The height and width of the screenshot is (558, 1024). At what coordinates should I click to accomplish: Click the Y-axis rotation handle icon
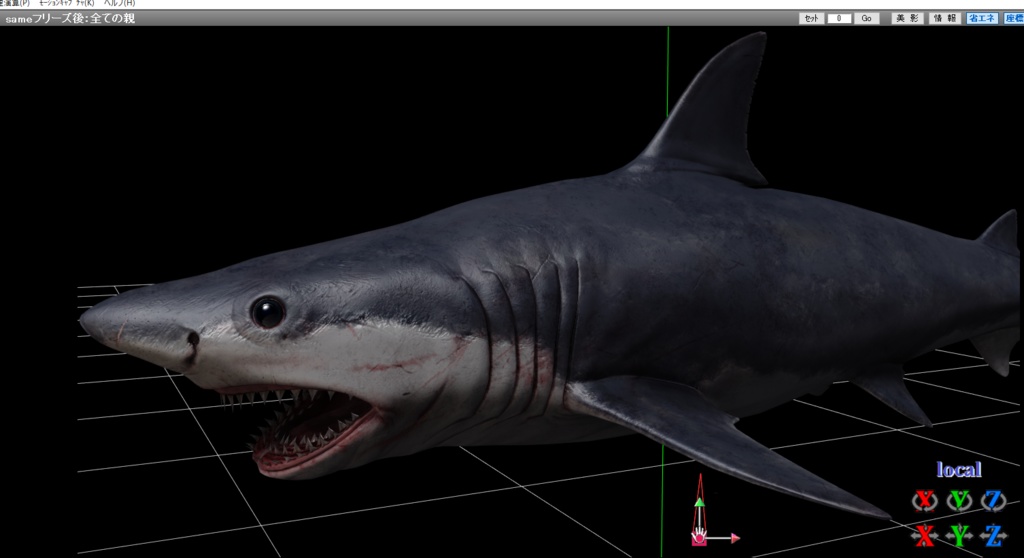959,501
